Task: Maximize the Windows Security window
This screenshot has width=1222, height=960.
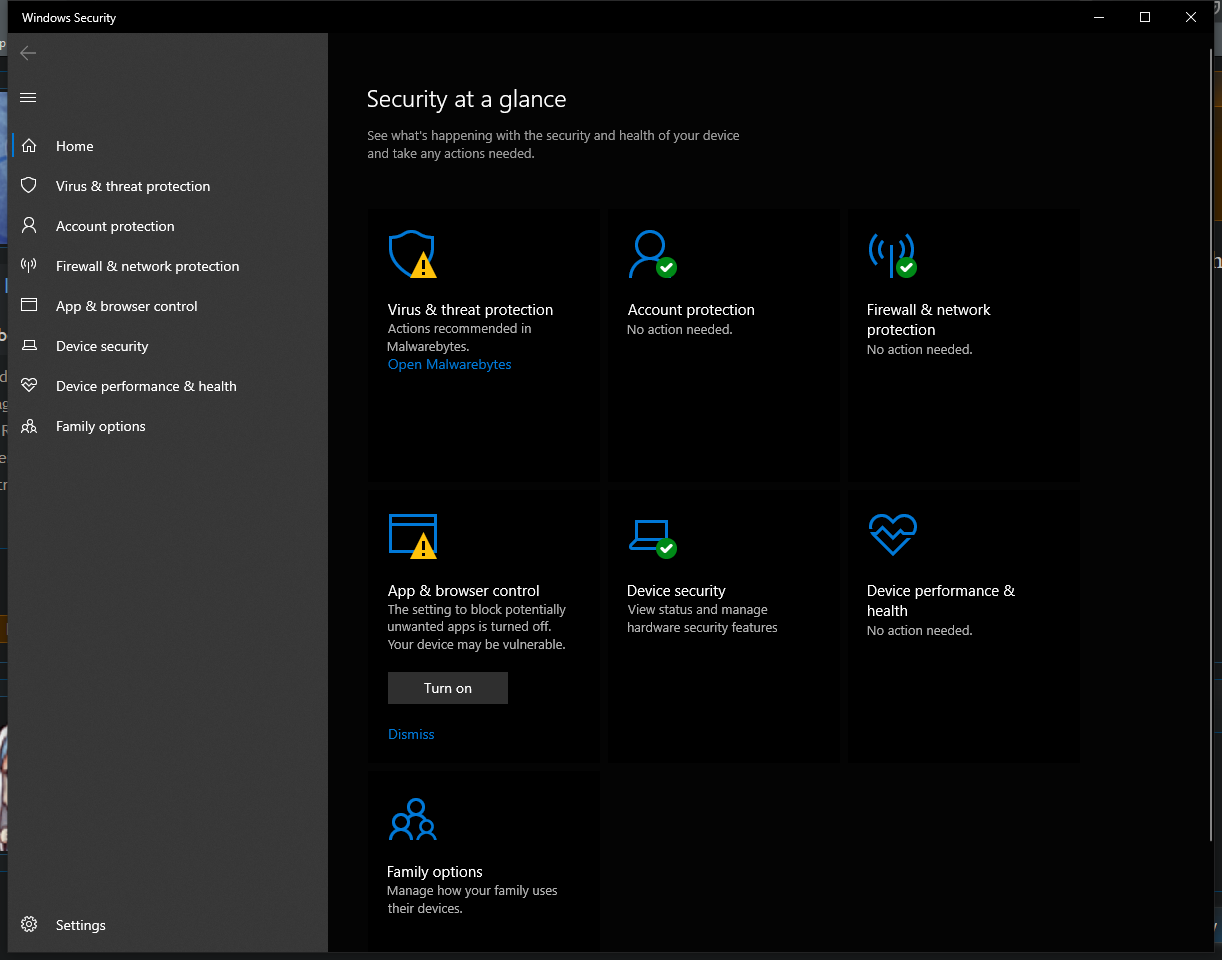Action: point(1145,17)
